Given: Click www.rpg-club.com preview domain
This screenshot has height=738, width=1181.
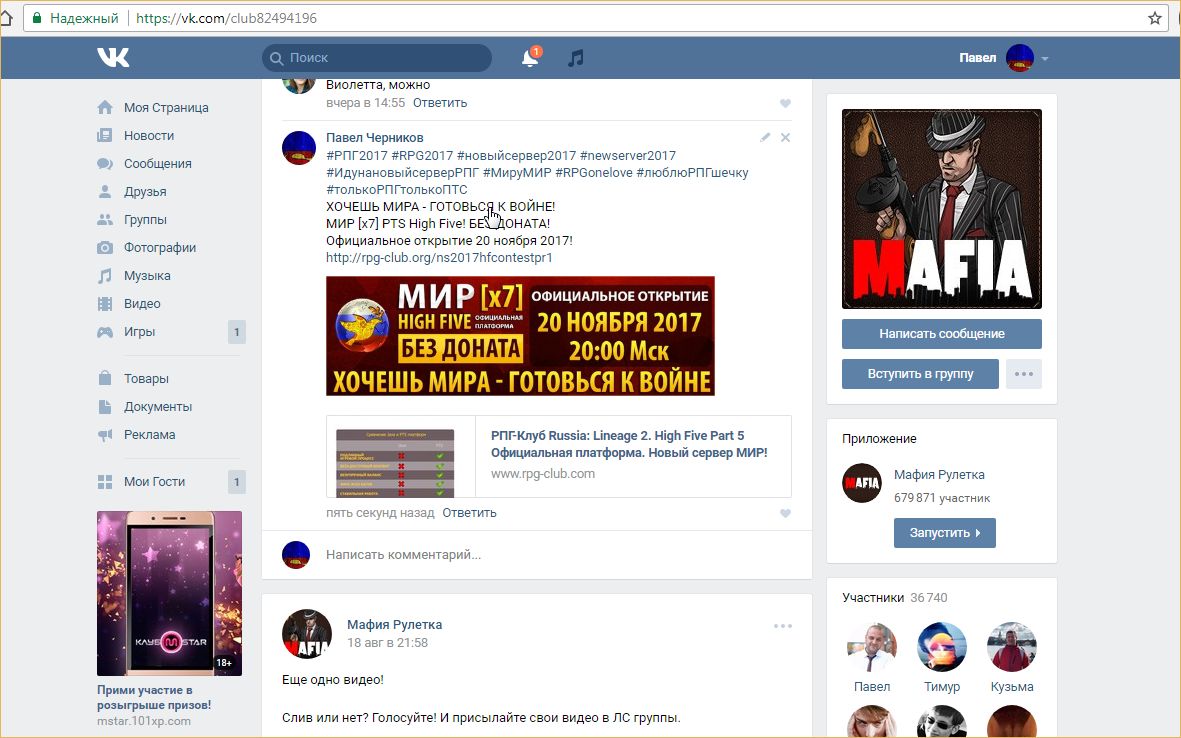Looking at the screenshot, I should (x=543, y=474).
